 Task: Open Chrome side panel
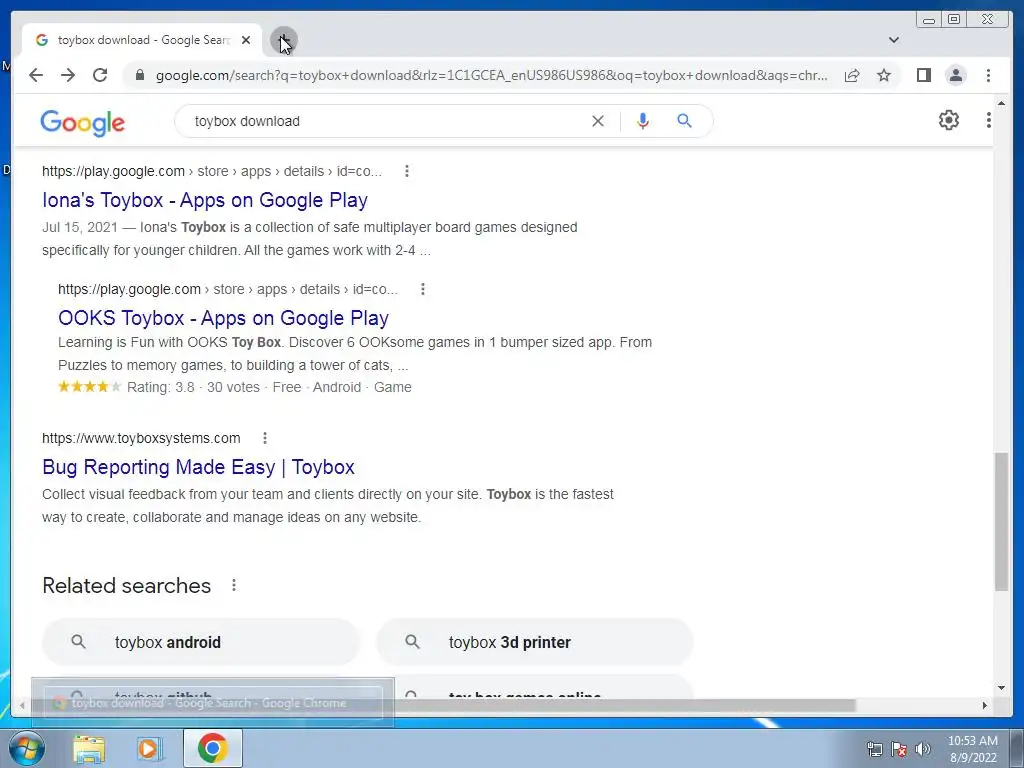[923, 75]
